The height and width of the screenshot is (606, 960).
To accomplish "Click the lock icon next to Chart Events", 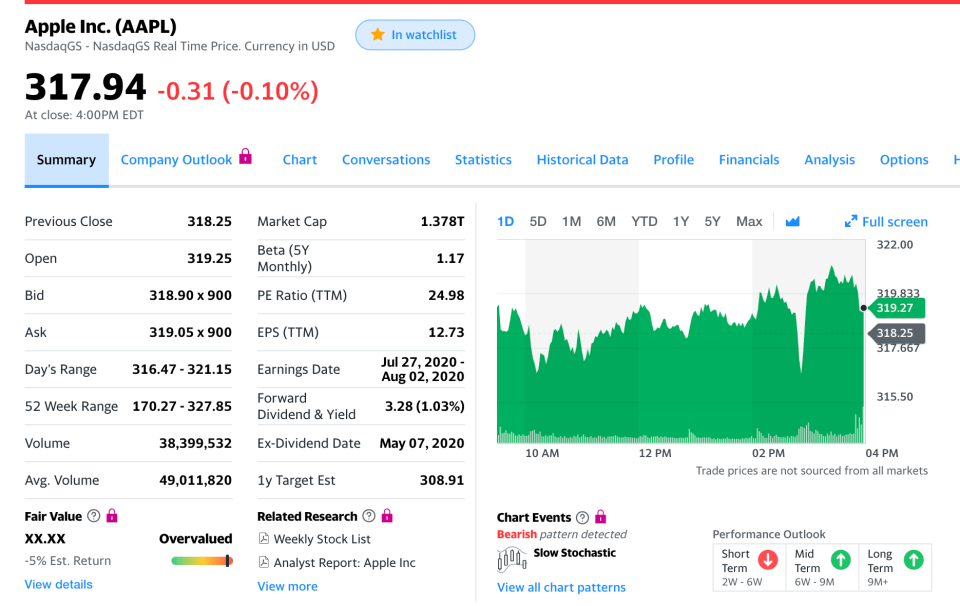I will [601, 517].
